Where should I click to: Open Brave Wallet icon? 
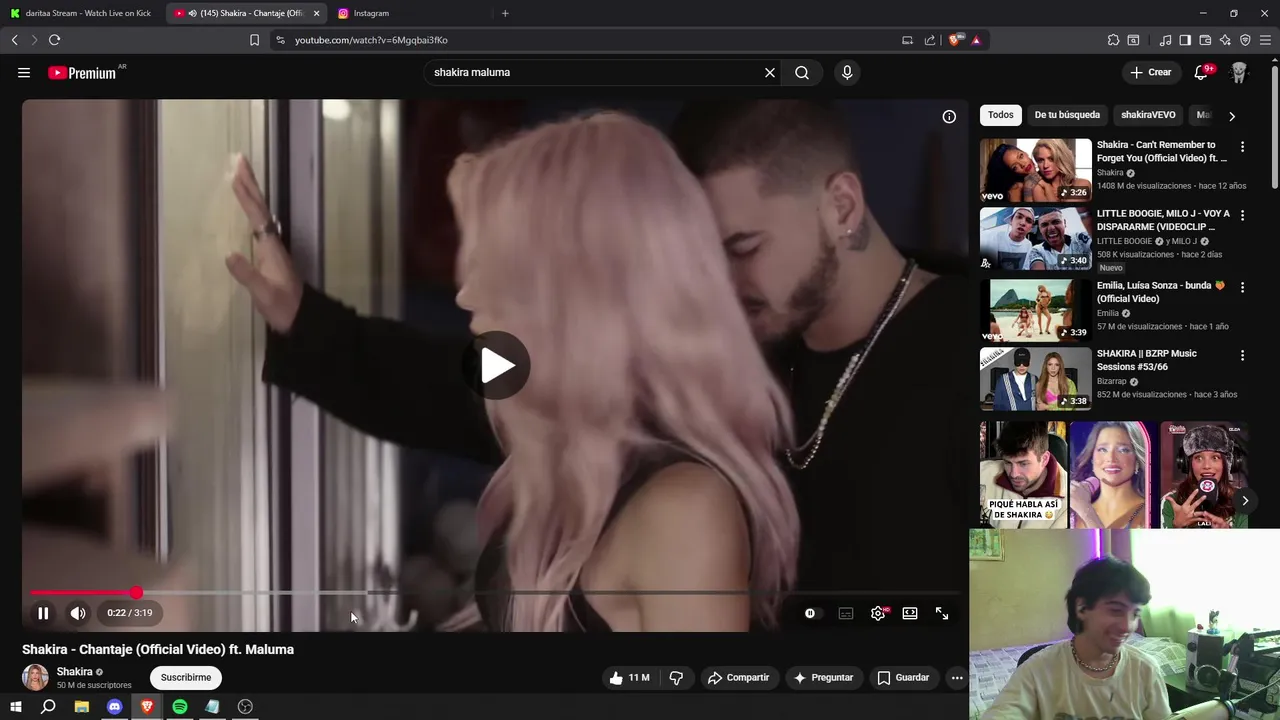(1205, 40)
